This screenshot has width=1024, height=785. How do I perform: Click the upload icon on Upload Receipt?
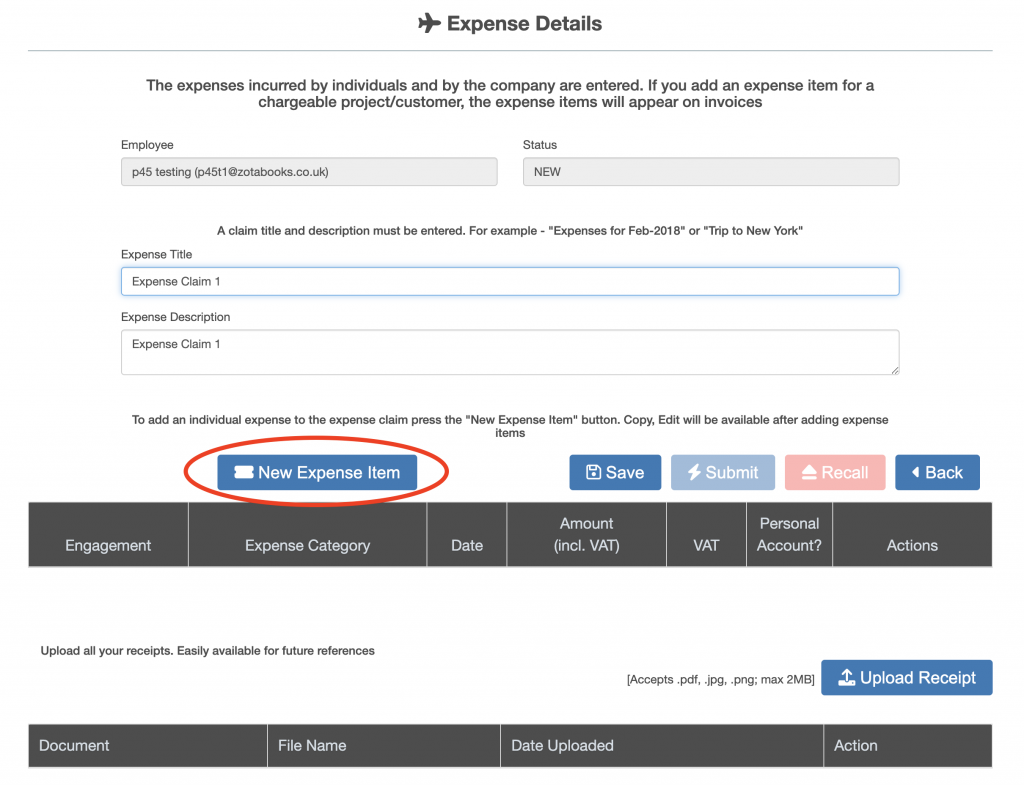pyautogui.click(x=846, y=678)
